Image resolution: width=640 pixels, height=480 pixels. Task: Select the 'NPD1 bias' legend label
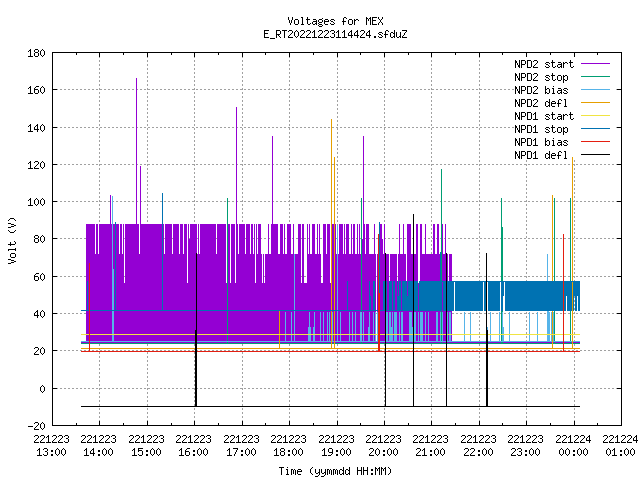[x=541, y=142]
